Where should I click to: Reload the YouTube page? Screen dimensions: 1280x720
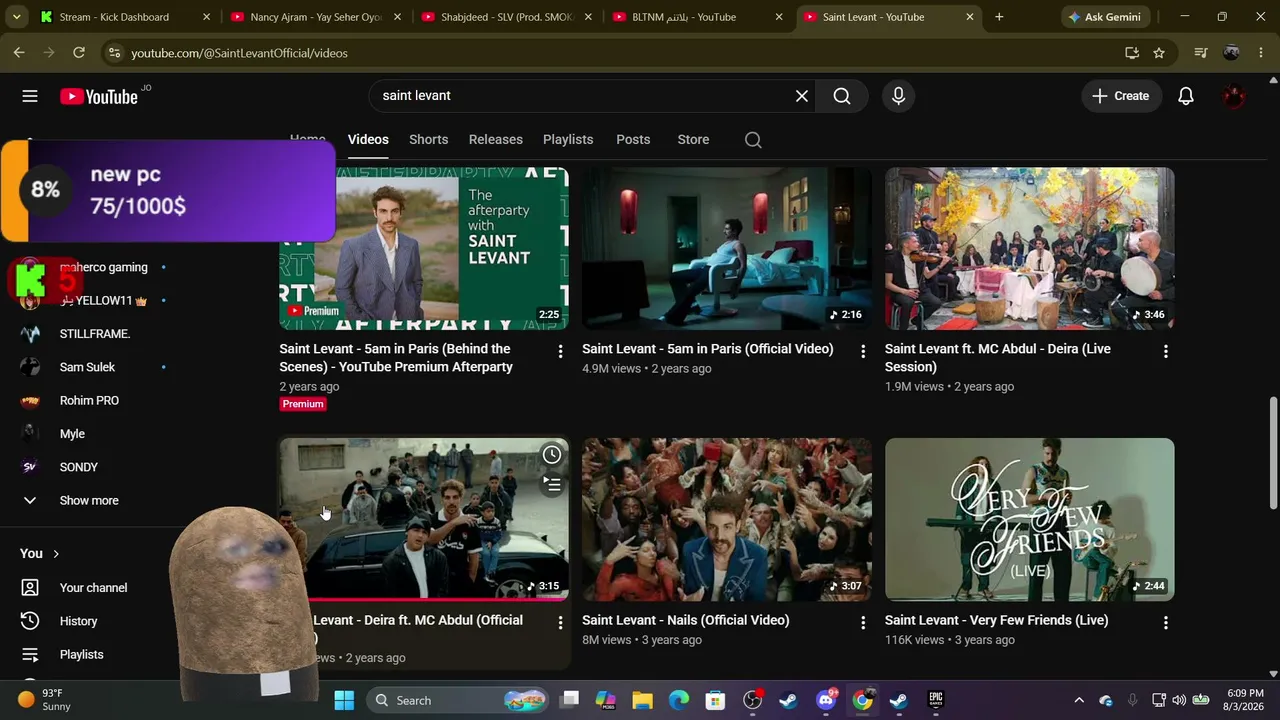click(x=79, y=53)
